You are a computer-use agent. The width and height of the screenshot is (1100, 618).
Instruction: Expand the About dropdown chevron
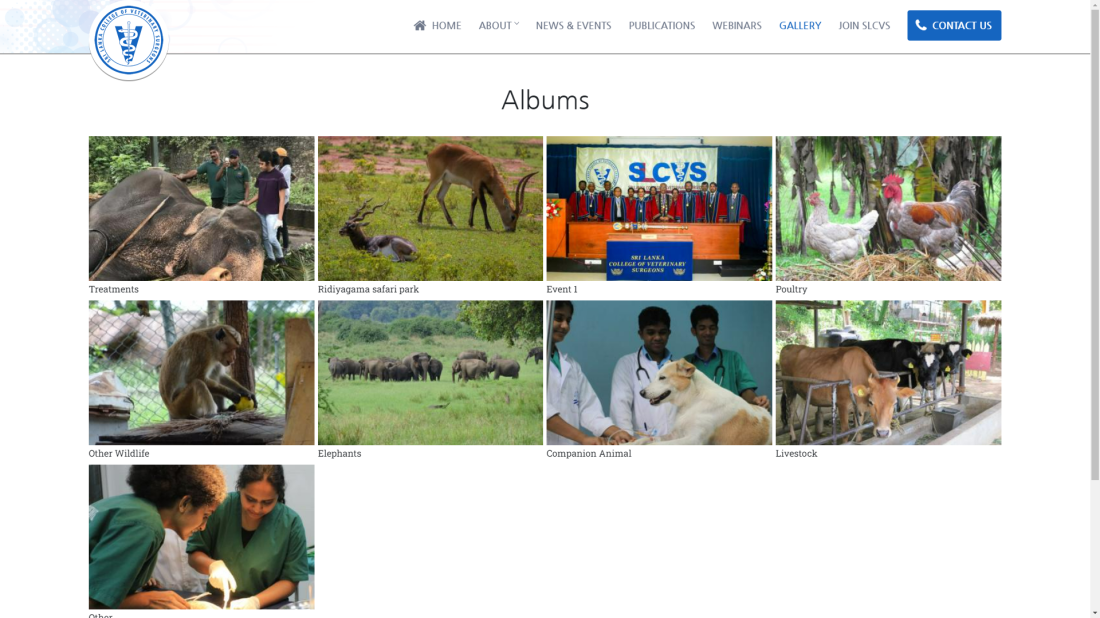coord(517,24)
